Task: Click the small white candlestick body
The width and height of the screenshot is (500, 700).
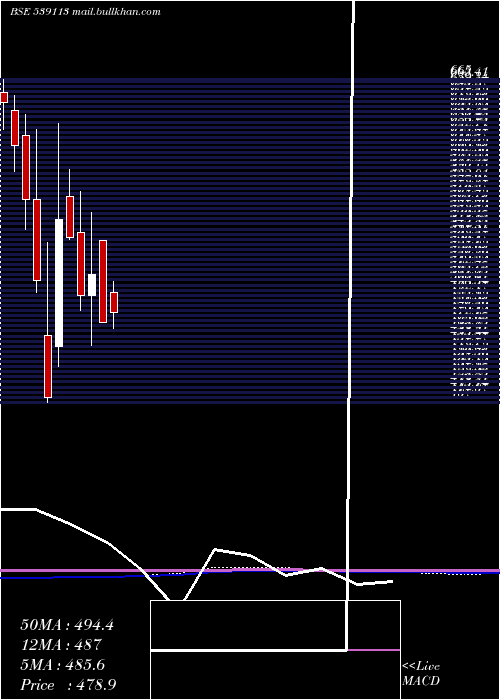Action: (92, 285)
